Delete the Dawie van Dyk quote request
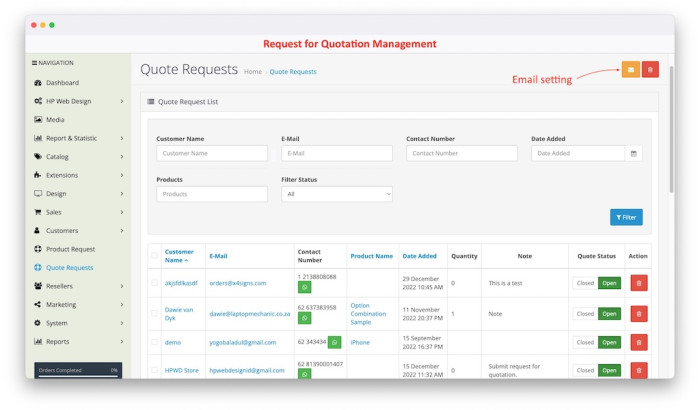Viewport: 700px width, 410px height. (639, 314)
